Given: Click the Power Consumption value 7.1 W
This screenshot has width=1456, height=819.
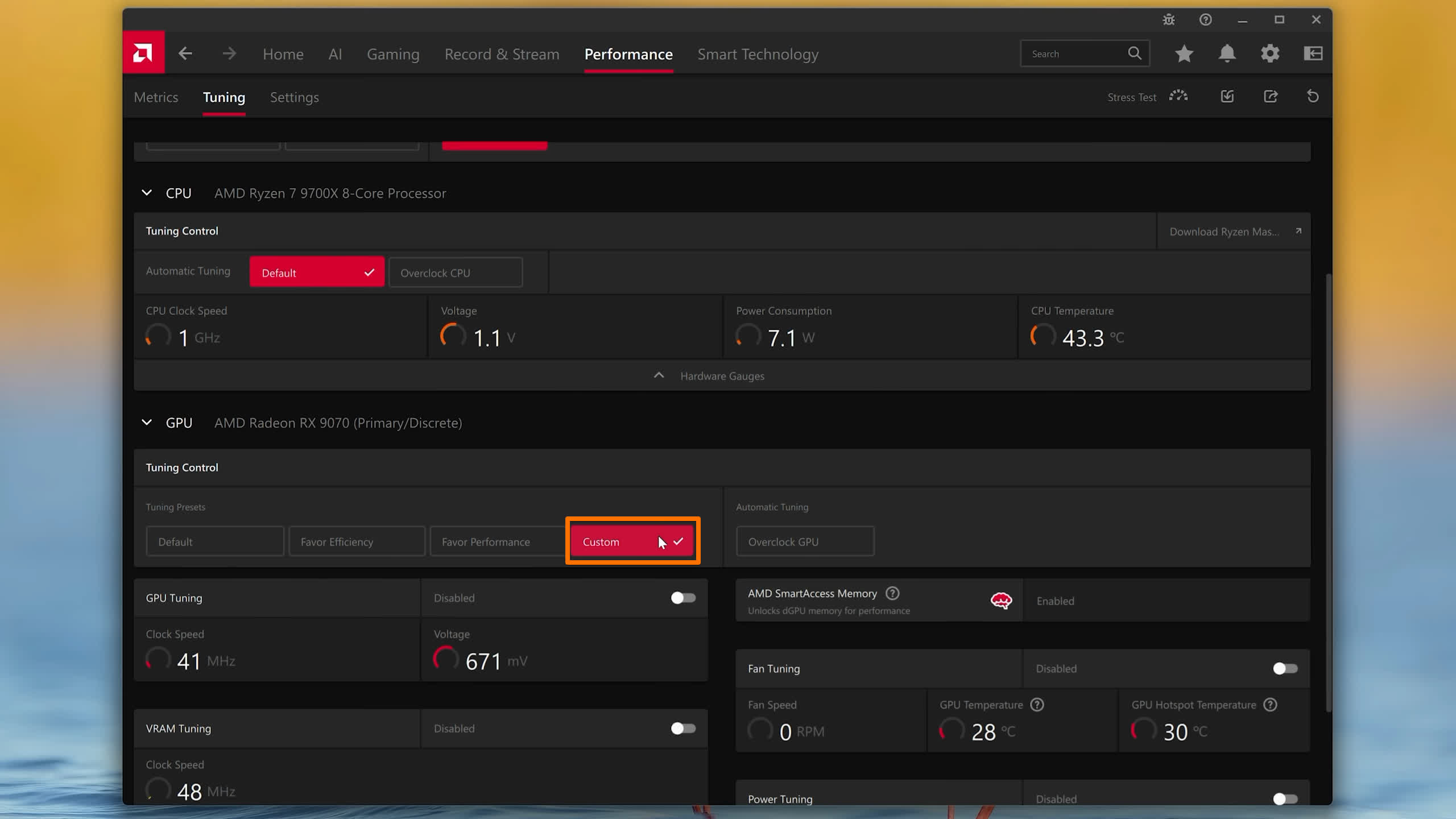Looking at the screenshot, I should (791, 337).
